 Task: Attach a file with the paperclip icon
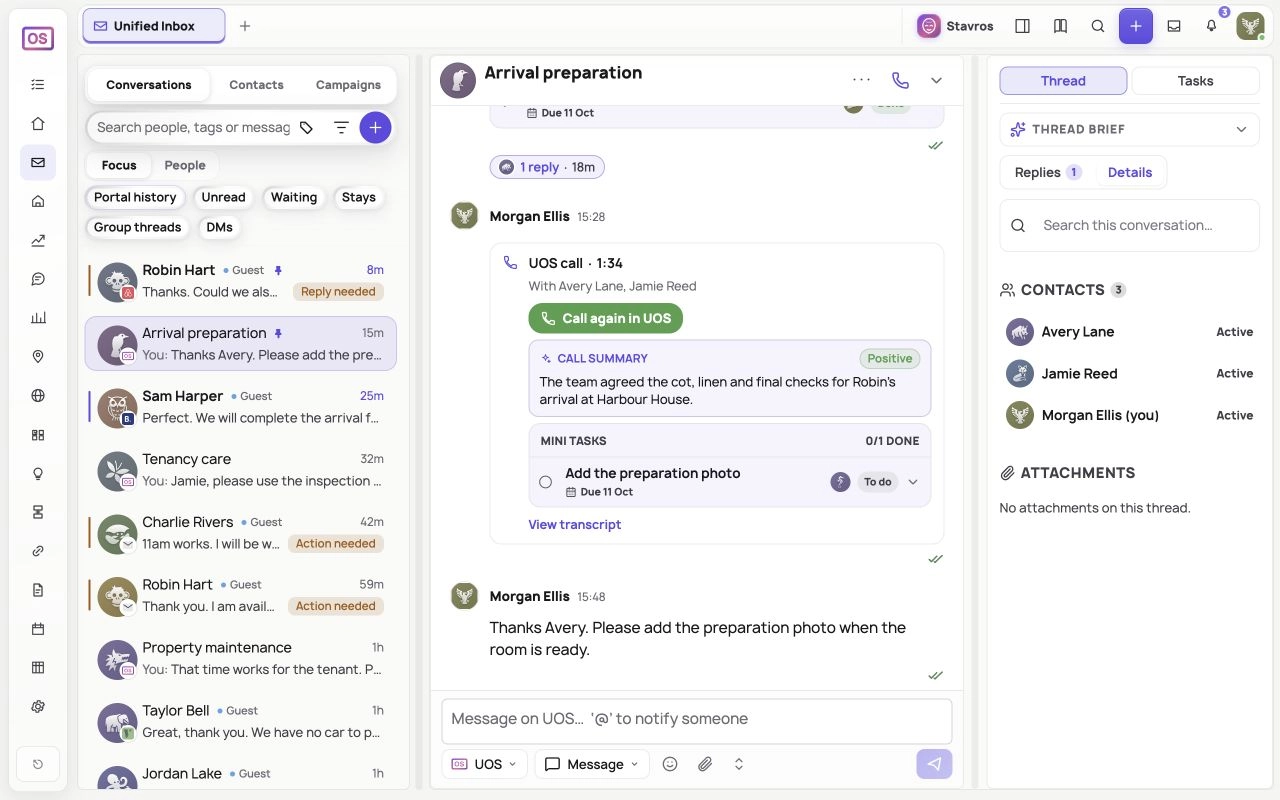pos(705,764)
